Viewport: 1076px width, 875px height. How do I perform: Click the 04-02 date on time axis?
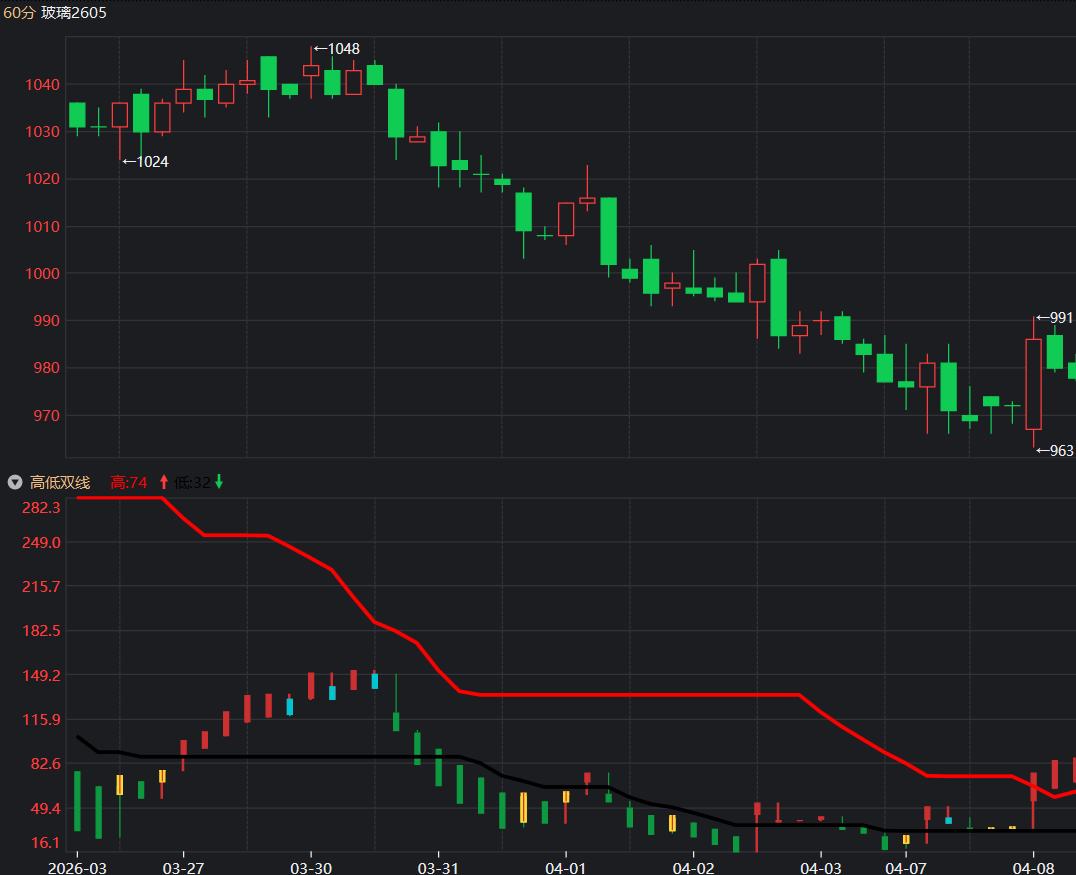693,867
